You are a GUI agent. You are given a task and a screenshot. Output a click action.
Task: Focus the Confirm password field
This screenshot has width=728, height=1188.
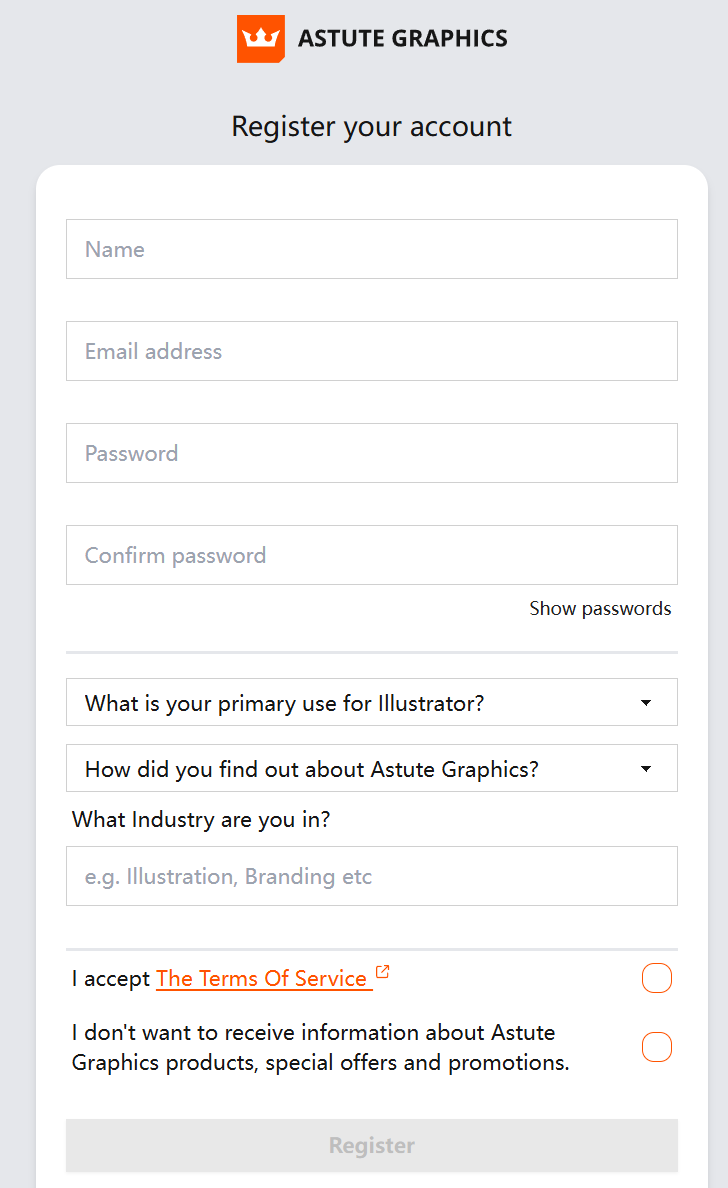click(x=372, y=555)
